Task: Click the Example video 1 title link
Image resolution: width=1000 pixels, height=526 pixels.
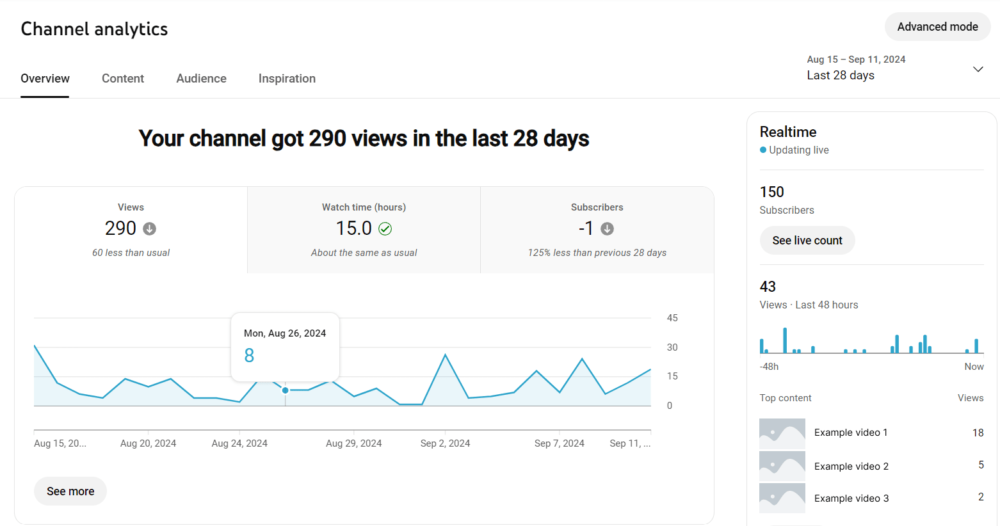Action: click(851, 433)
